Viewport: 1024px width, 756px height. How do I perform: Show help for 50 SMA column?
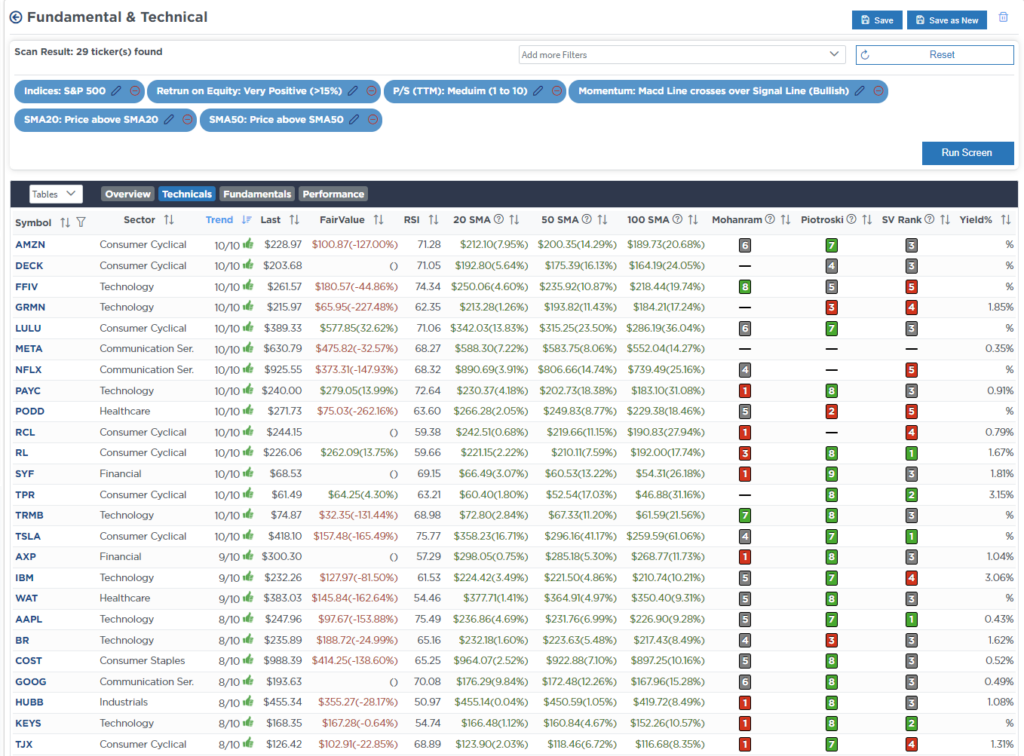pos(586,219)
